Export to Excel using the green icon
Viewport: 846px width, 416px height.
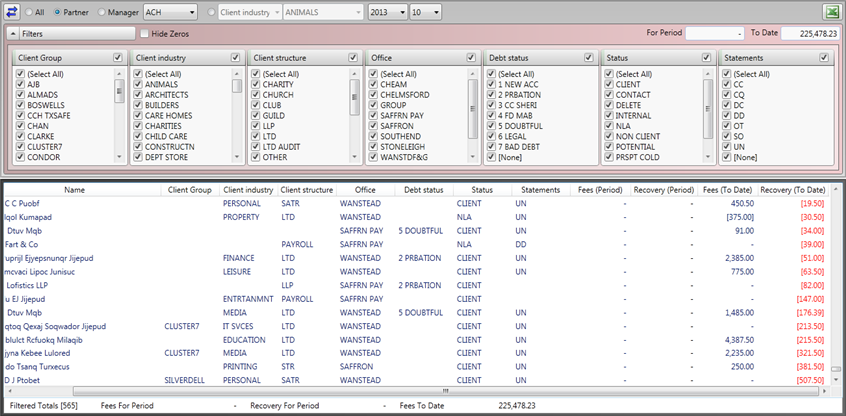point(832,11)
